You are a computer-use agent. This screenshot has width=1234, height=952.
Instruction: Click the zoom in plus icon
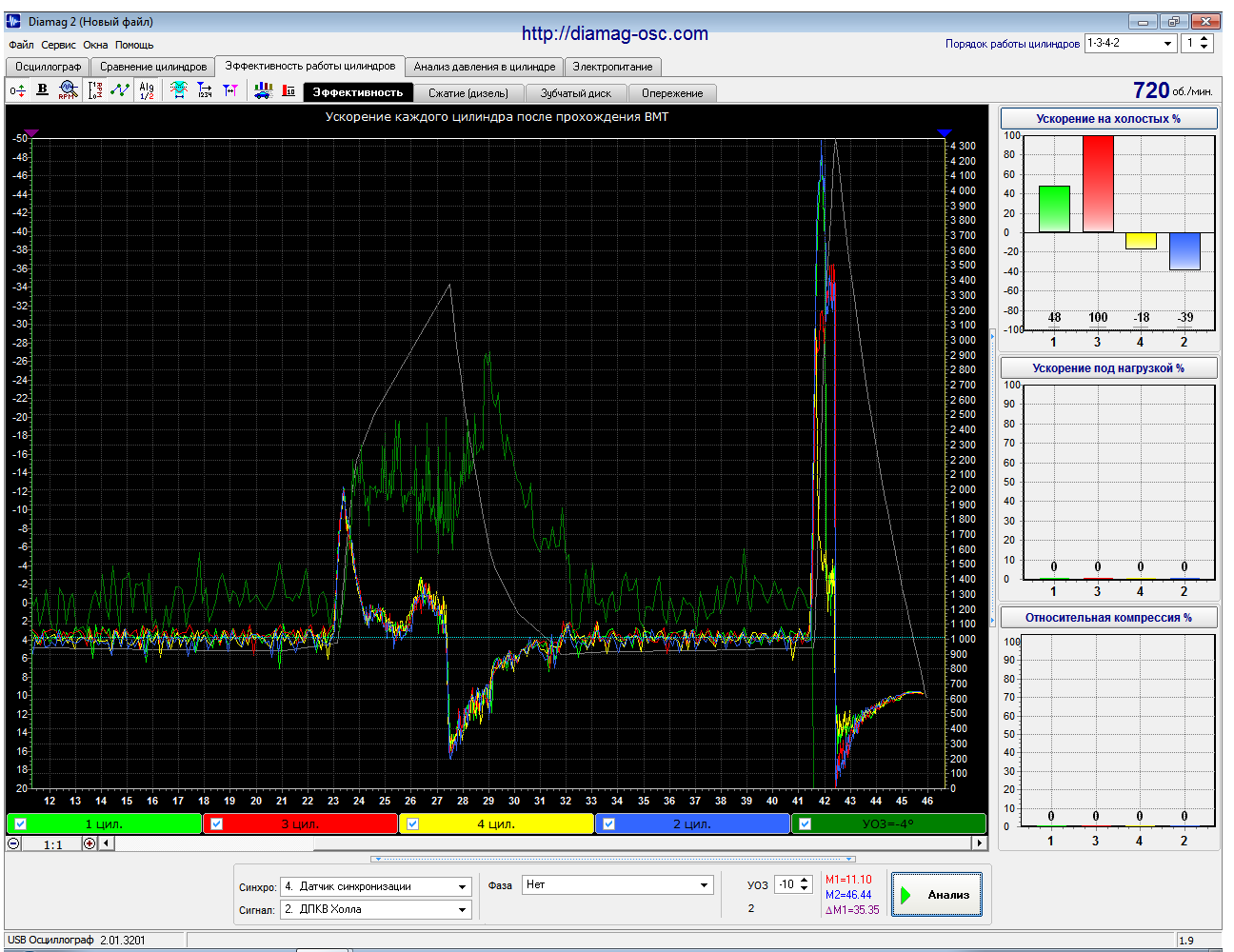[x=90, y=843]
